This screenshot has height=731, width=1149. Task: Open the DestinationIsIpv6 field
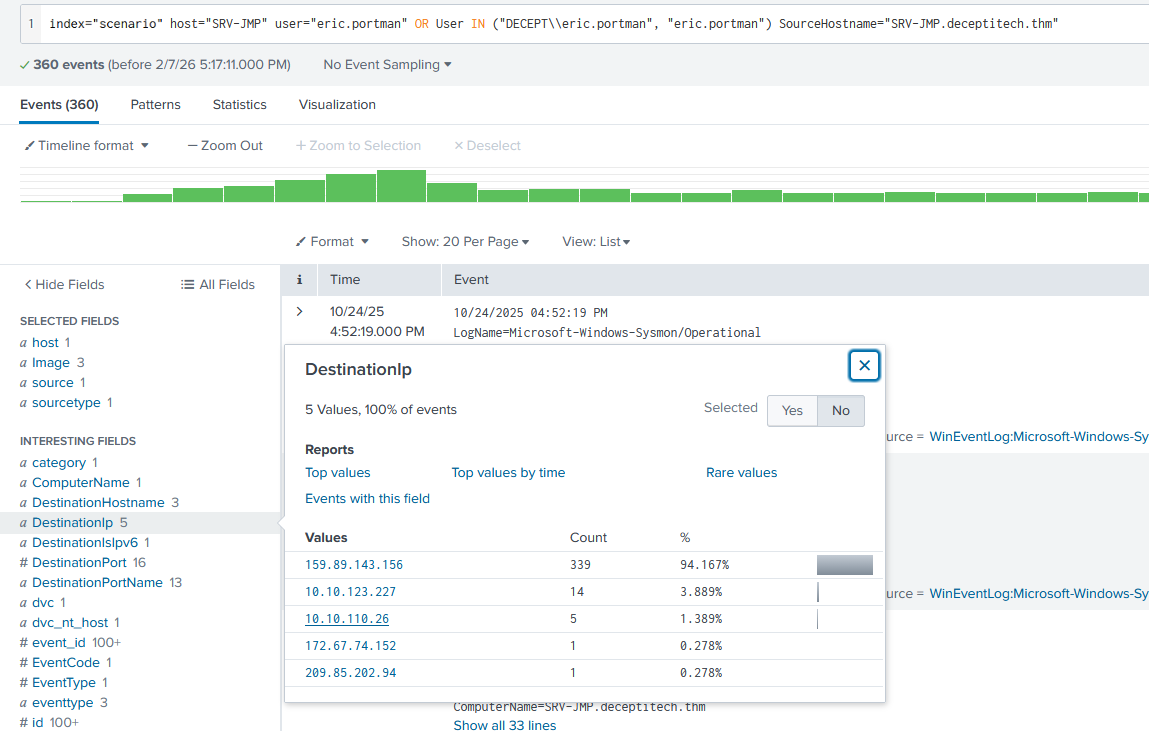[85, 543]
